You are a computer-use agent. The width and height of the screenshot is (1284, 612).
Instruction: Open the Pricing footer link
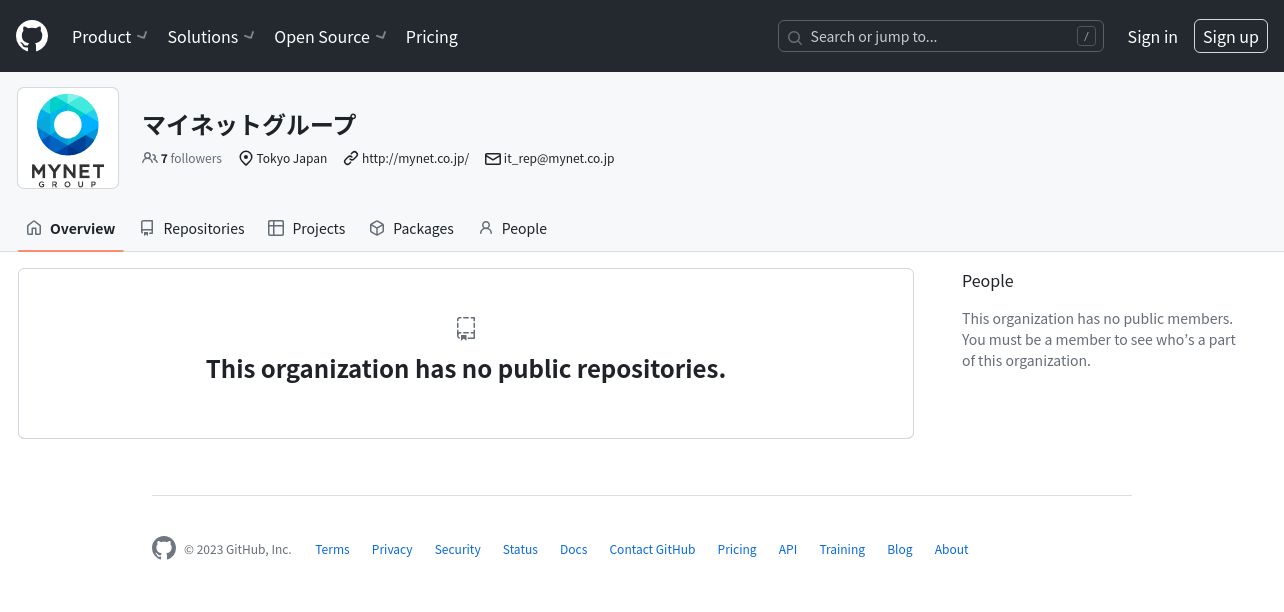point(737,549)
